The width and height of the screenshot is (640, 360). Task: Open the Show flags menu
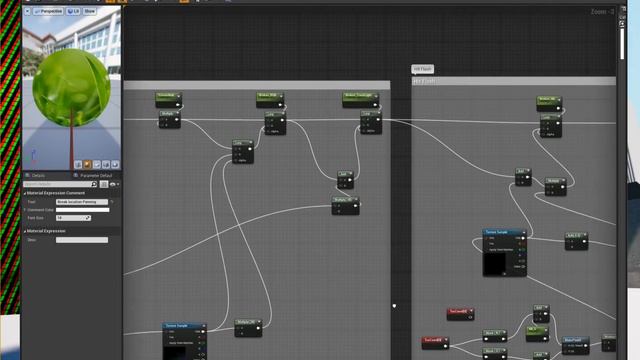[x=89, y=11]
